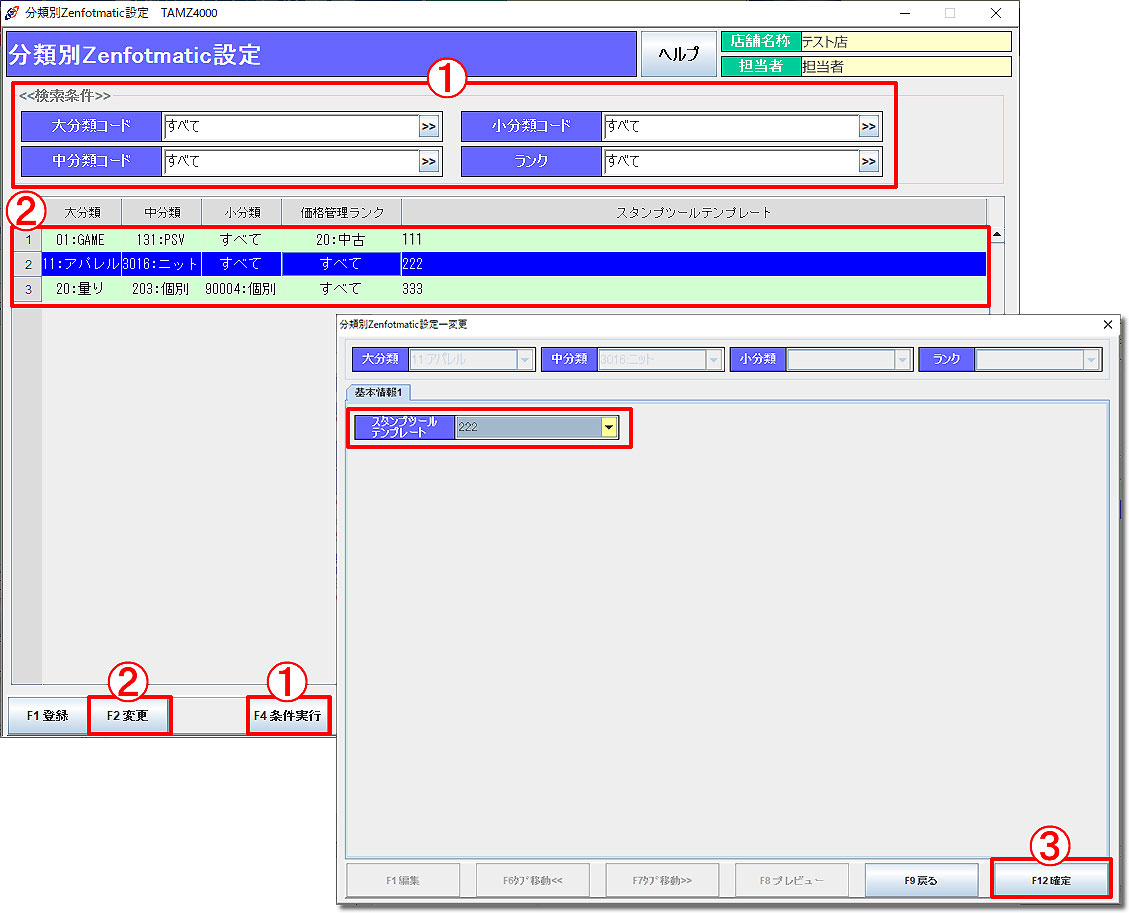The width and height of the screenshot is (1129, 913).
Task: Select the 203:個別 cell
Action: pyautogui.click(x=161, y=289)
